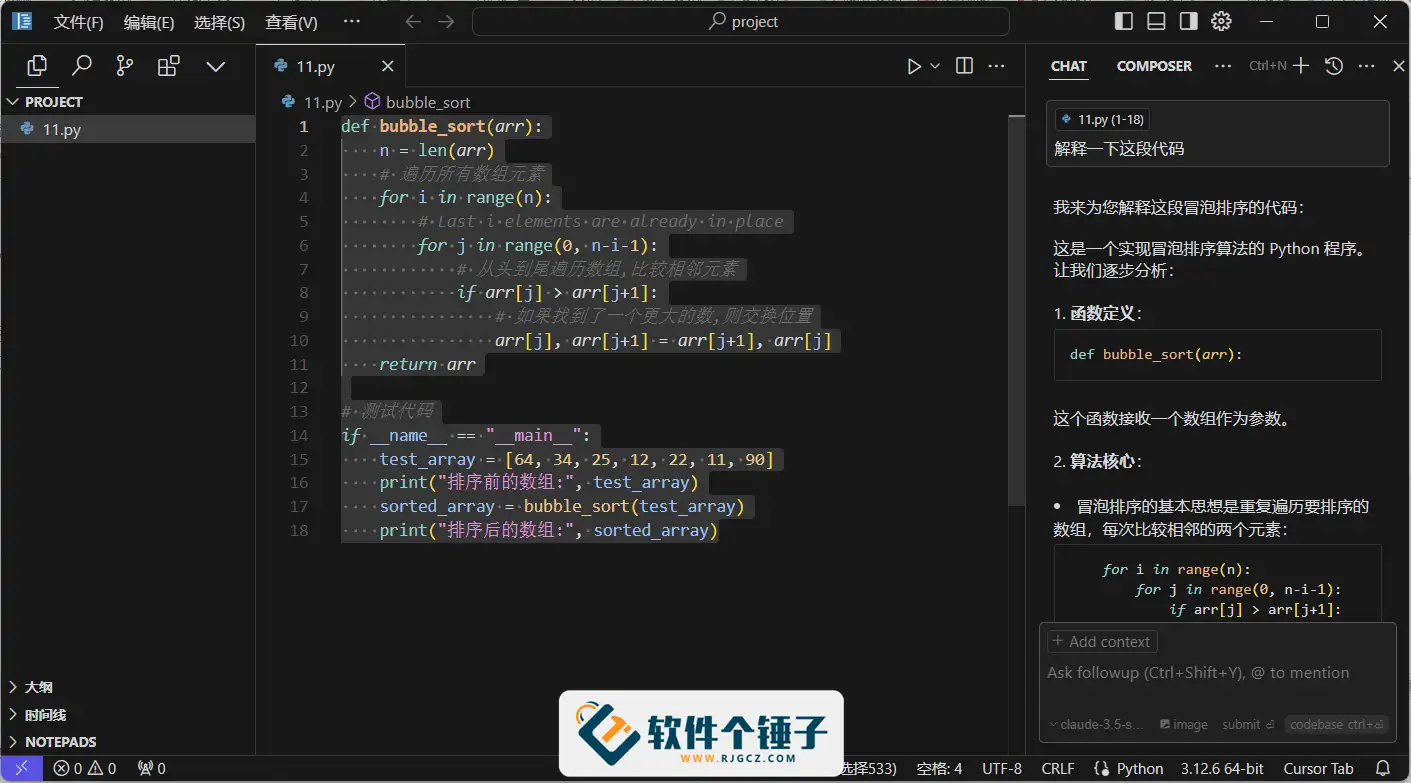This screenshot has height=783, width=1411.
Task: Start a new chat plus icon
Action: pos(1300,66)
